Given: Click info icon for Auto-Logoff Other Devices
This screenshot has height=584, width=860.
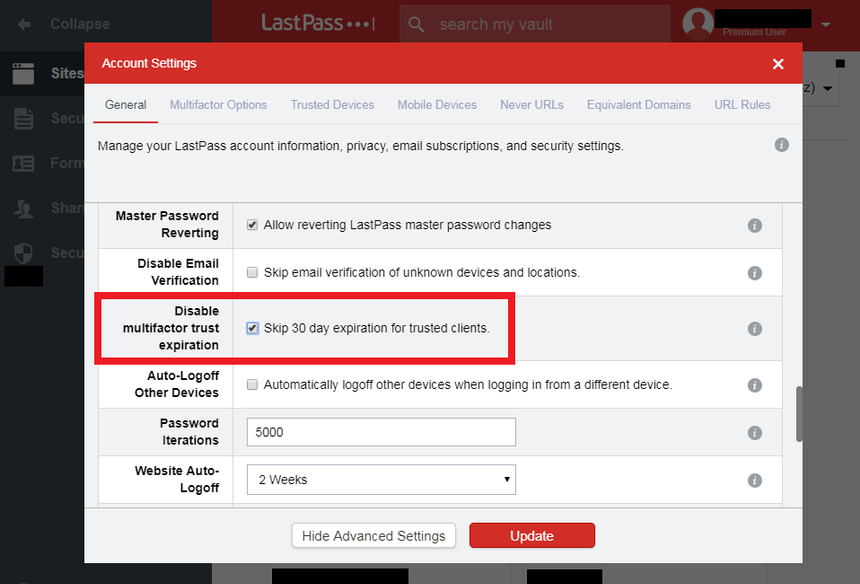Looking at the screenshot, I should pos(755,385).
